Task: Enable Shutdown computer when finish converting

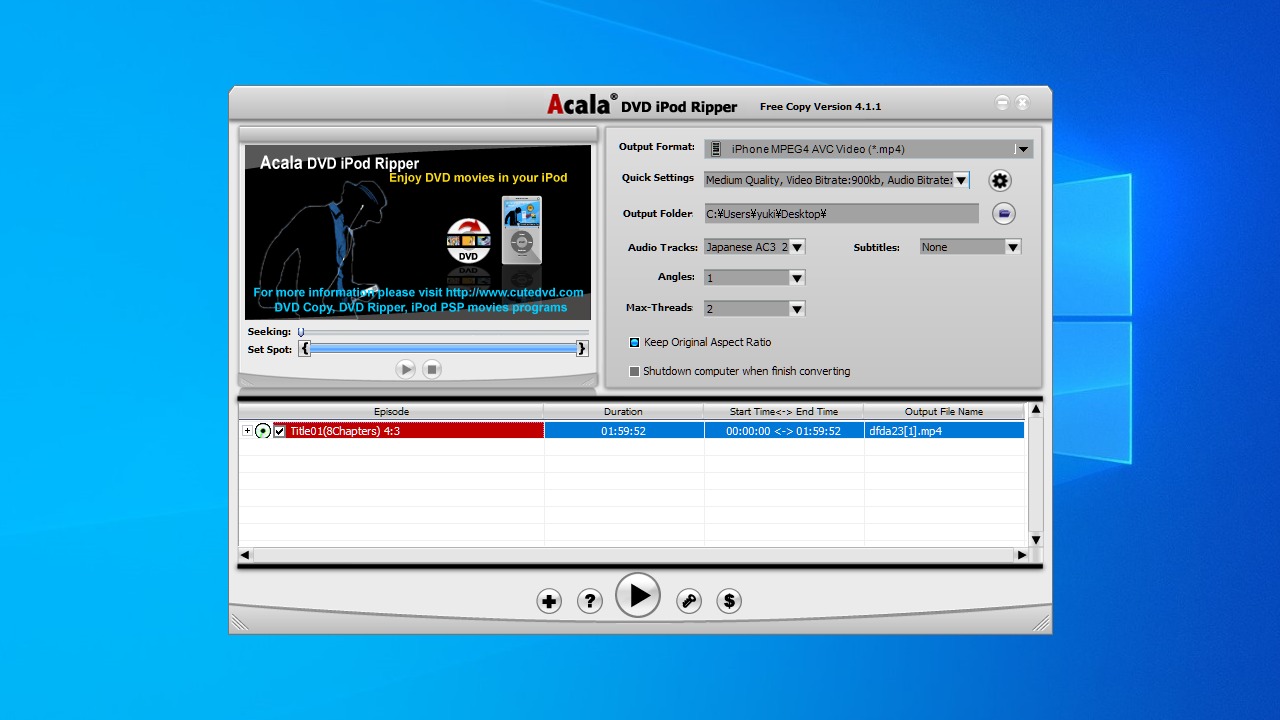Action: [x=634, y=371]
